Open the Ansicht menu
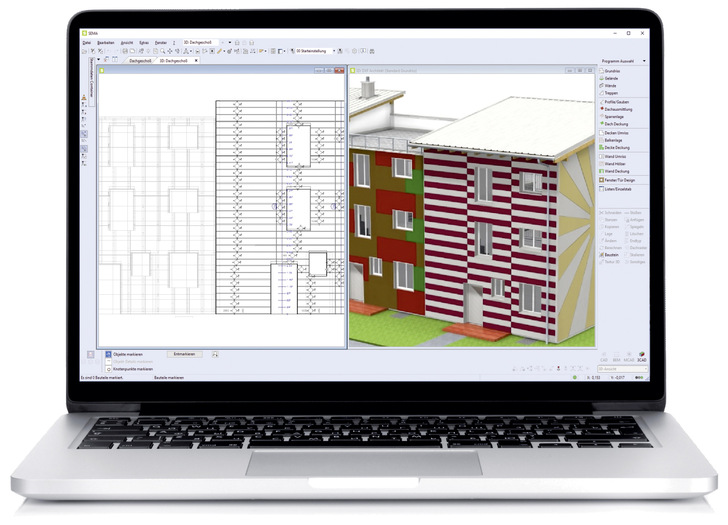Image resolution: width=728 pixels, height=525 pixels. coord(127,43)
